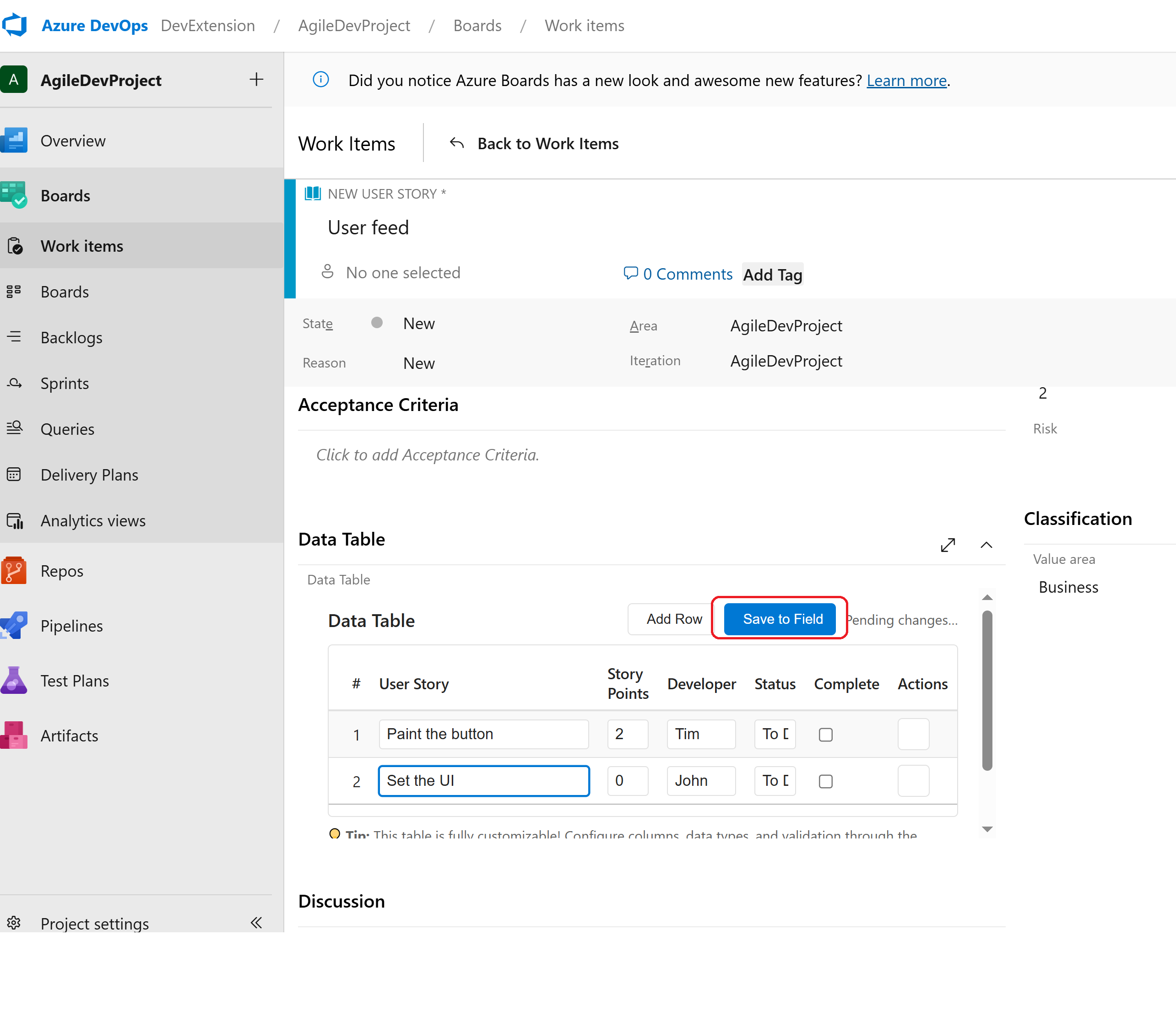Check Complete for Set the UI row
The height and width of the screenshot is (1022, 1176).
click(x=825, y=781)
